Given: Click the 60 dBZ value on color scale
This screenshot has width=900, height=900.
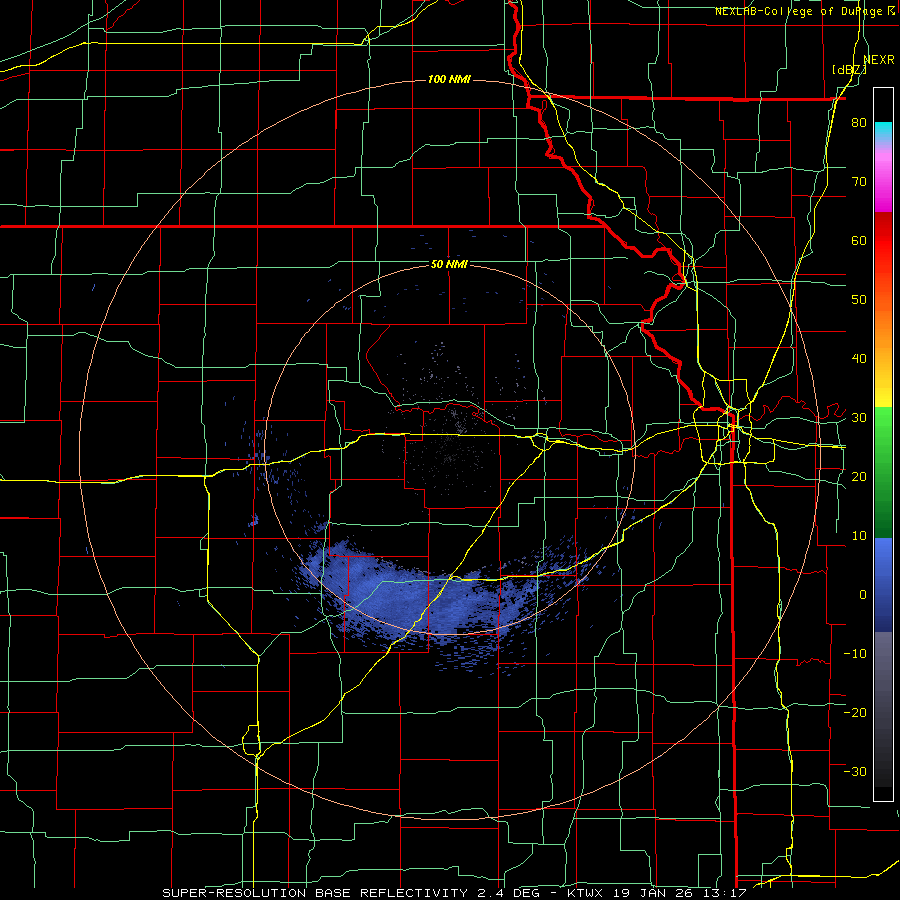Looking at the screenshot, I should tap(859, 240).
